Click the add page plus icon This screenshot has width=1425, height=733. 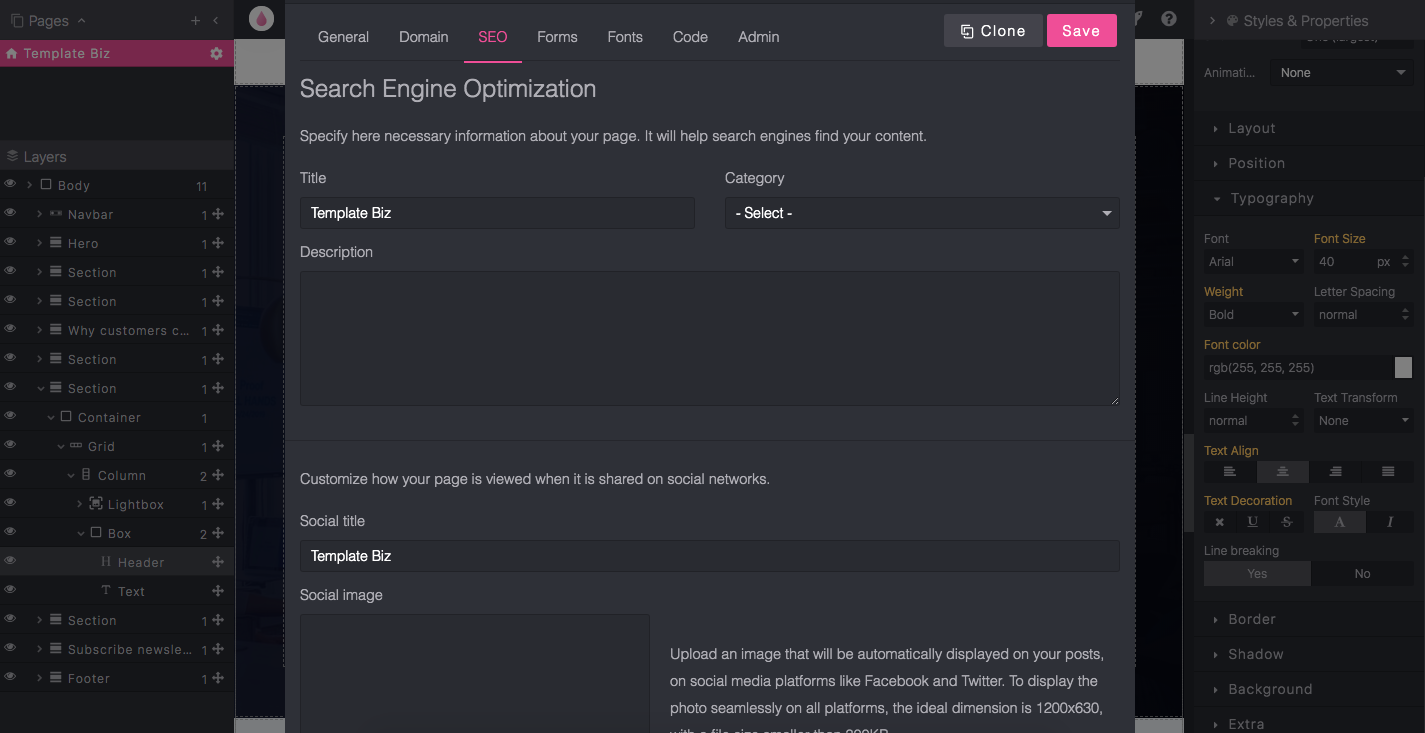(x=196, y=20)
